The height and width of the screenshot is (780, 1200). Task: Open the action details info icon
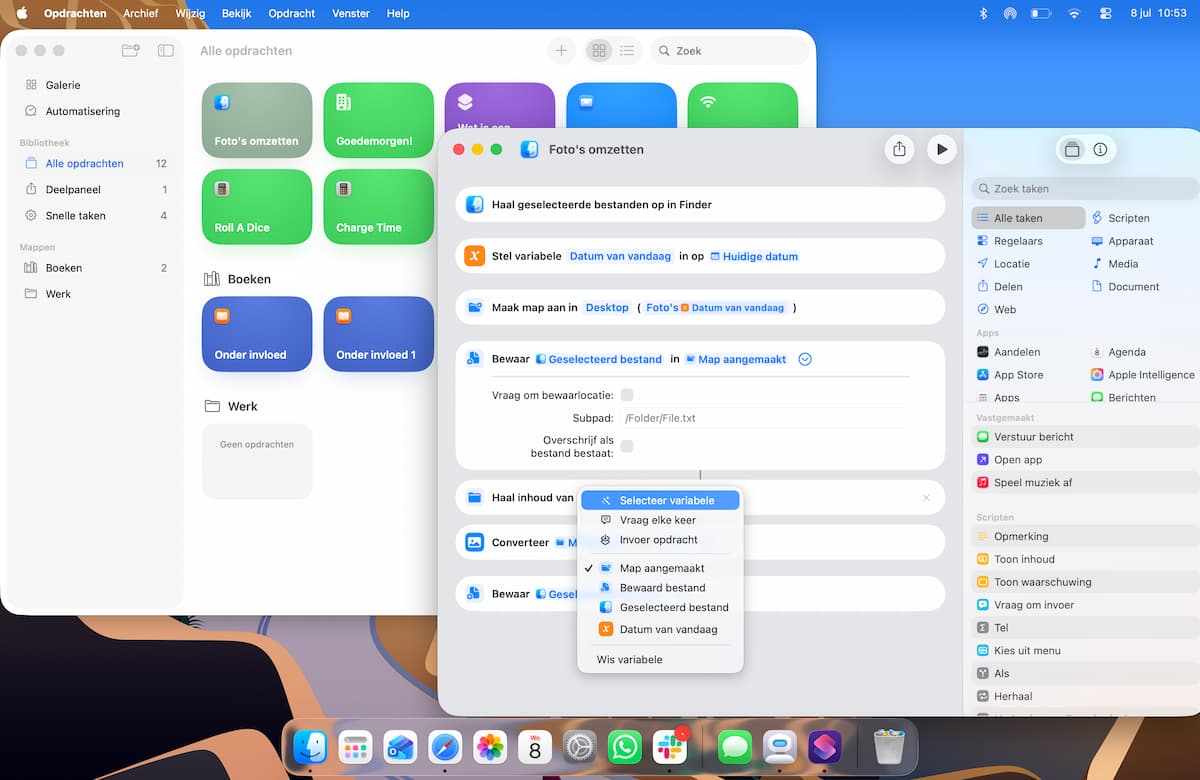[x=1100, y=150]
